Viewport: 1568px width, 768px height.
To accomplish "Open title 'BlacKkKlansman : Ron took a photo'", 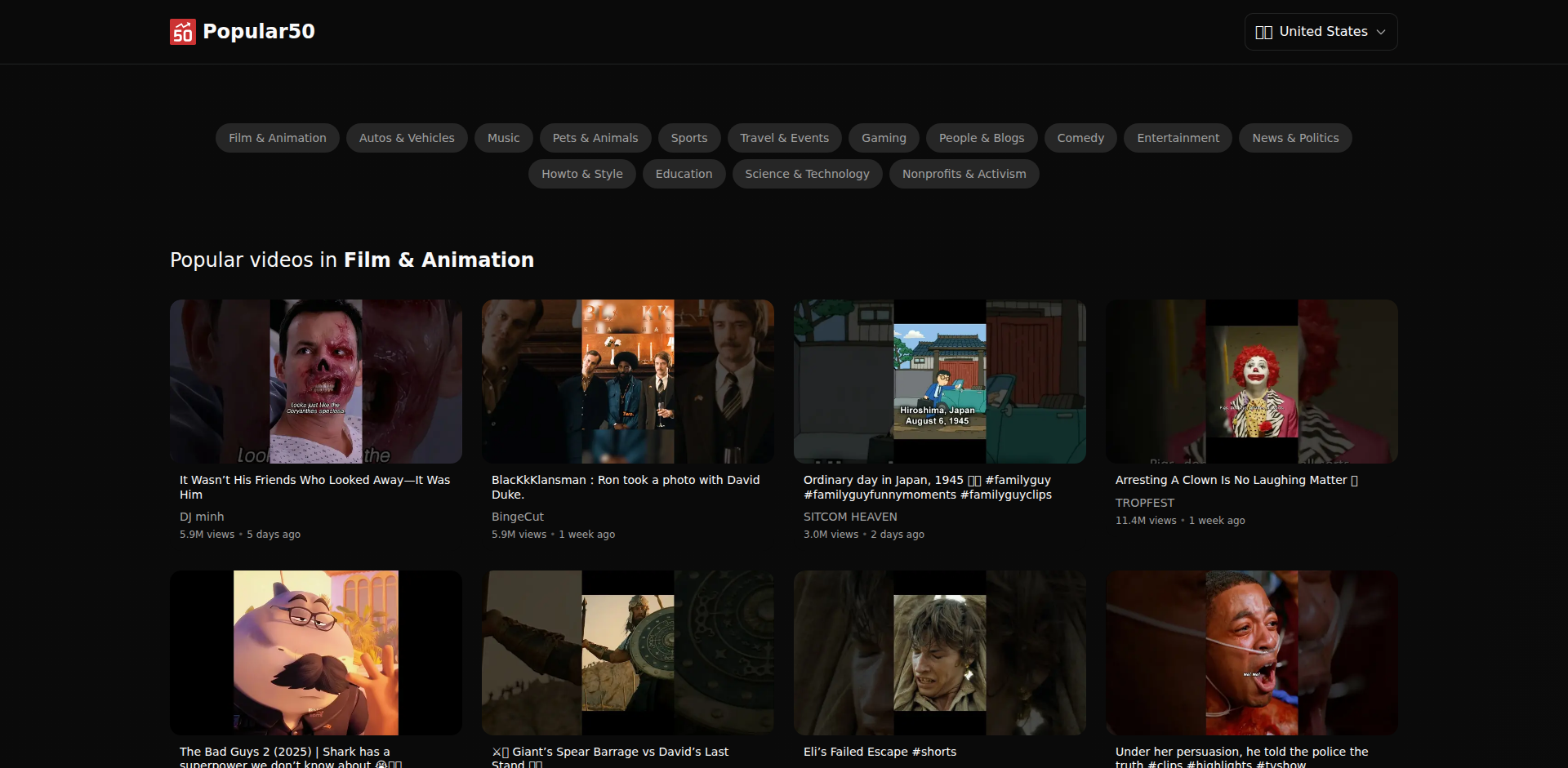I will point(626,487).
